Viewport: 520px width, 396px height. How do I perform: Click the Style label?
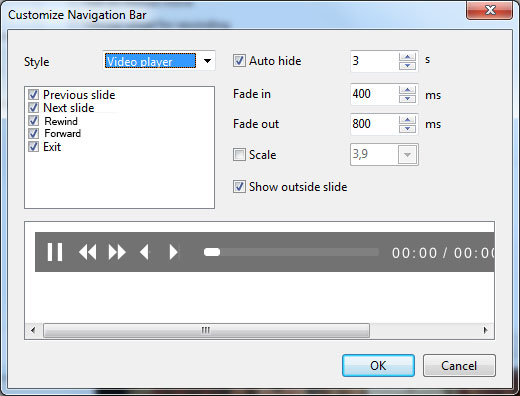click(37, 62)
